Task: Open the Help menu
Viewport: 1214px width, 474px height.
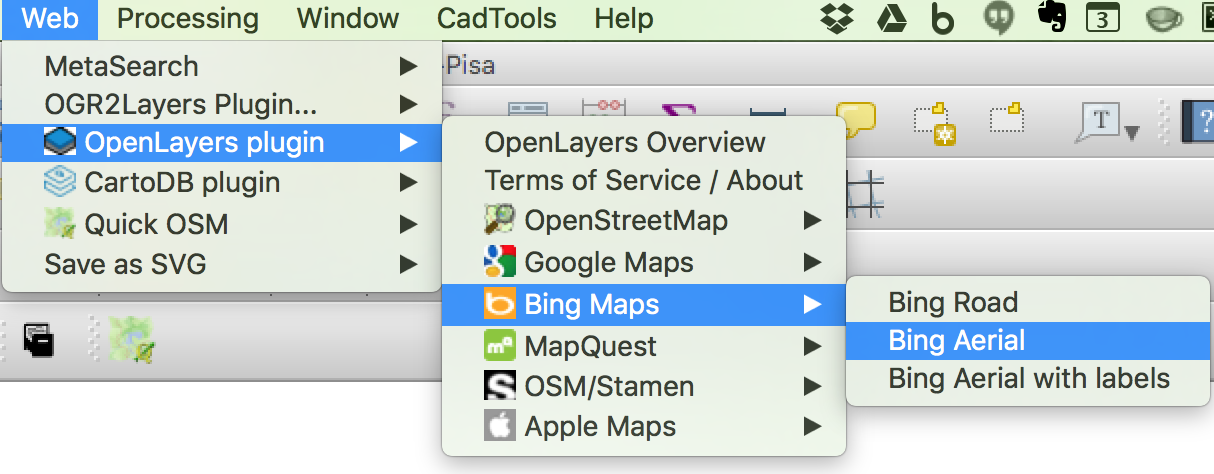Action: pyautogui.click(x=624, y=18)
